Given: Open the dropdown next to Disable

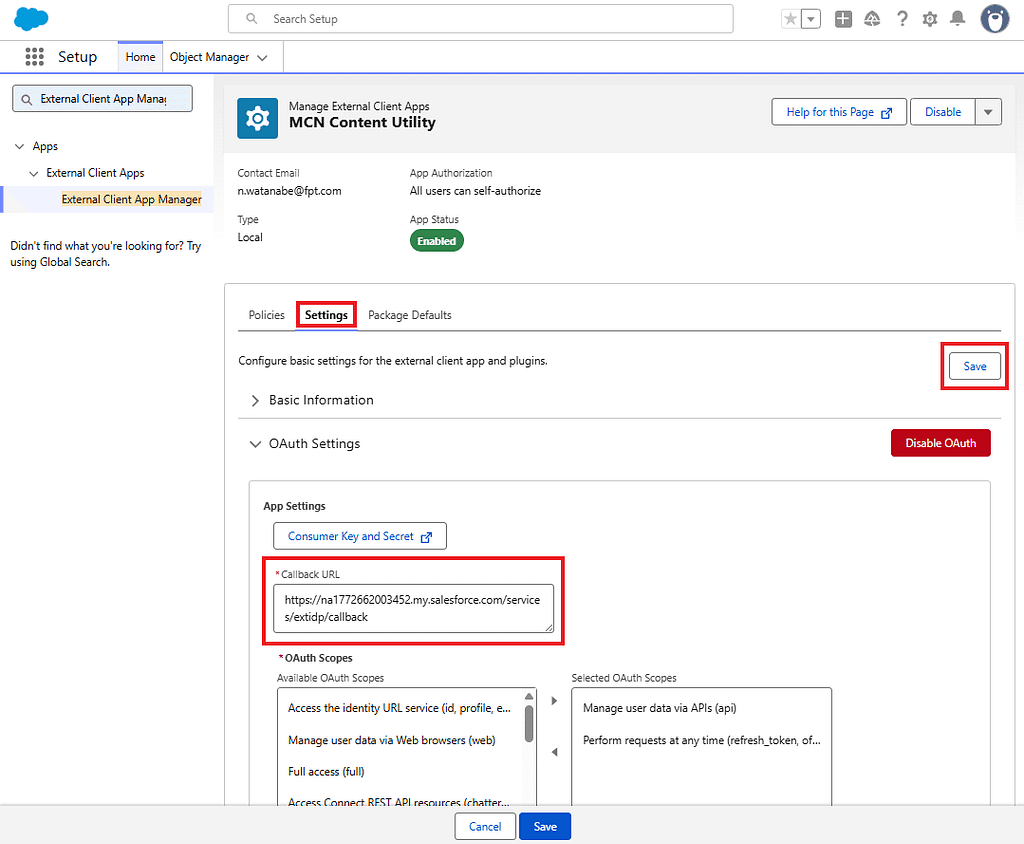Looking at the screenshot, I should coord(988,112).
